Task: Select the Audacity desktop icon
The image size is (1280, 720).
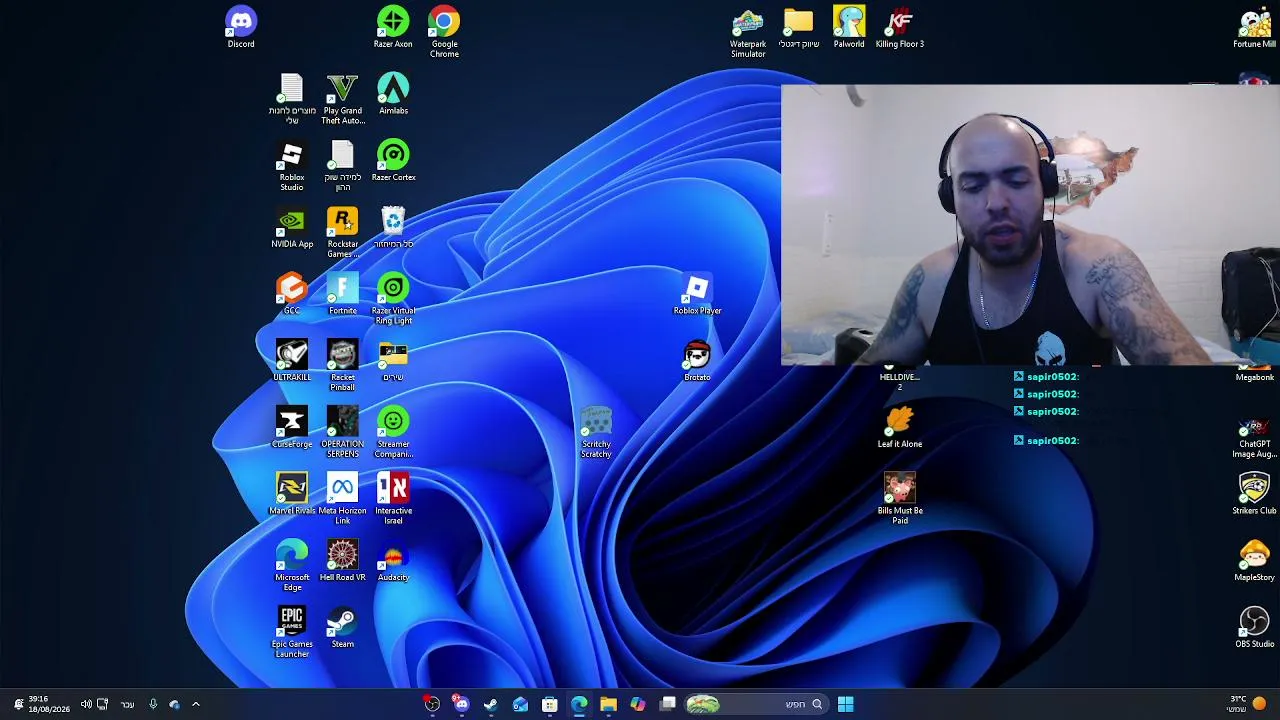Action: [393, 561]
